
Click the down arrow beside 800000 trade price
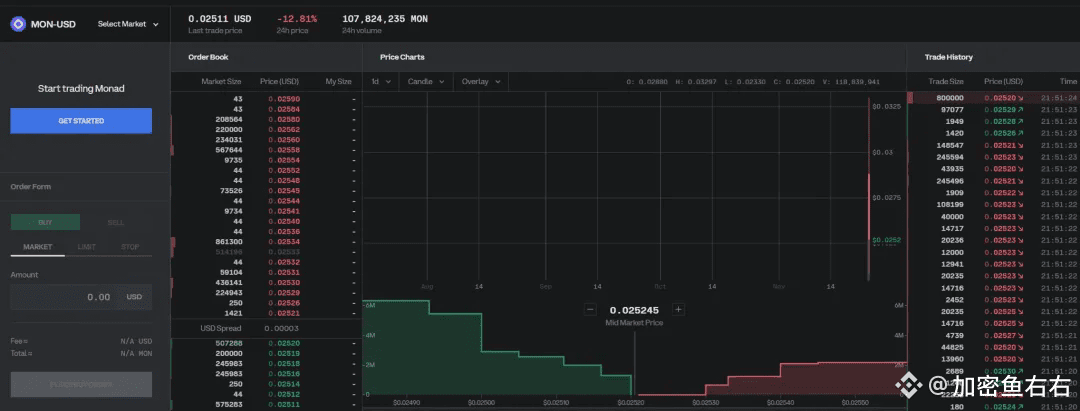click(x=1019, y=98)
